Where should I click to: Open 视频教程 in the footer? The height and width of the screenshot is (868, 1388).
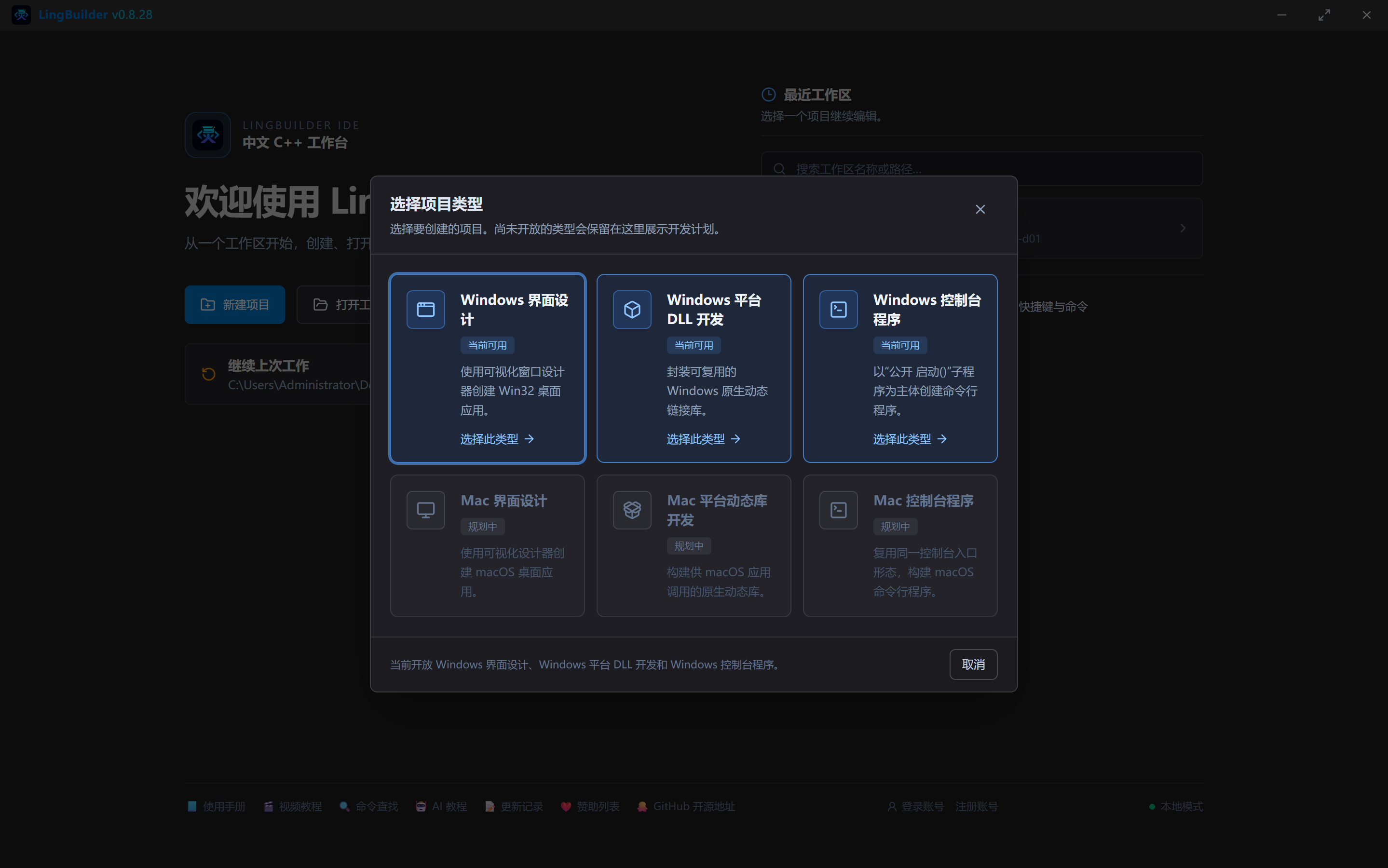(x=293, y=806)
